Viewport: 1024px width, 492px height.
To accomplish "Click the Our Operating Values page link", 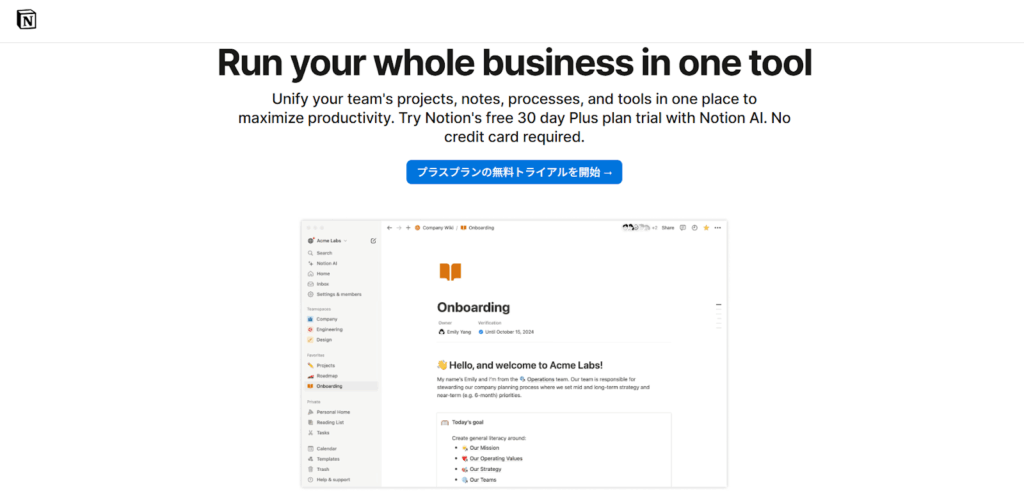I will click(x=500, y=458).
